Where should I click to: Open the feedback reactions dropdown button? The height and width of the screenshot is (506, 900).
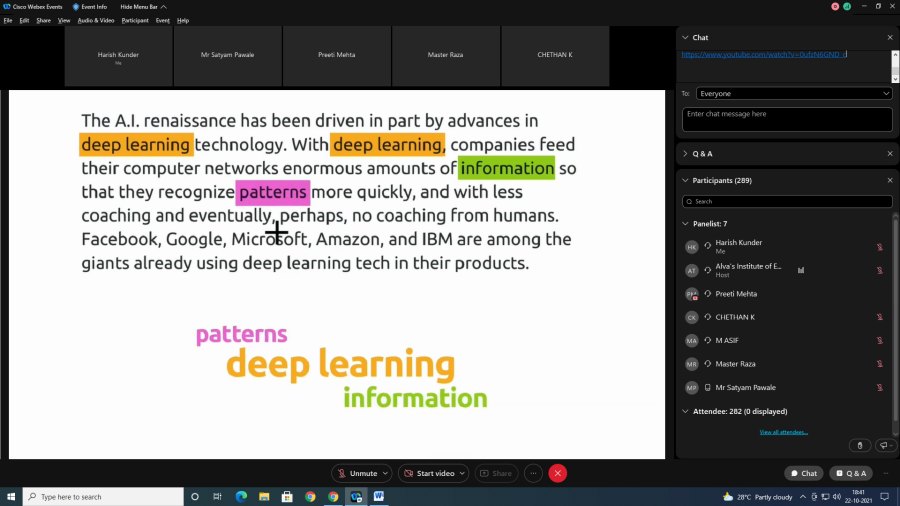885,445
